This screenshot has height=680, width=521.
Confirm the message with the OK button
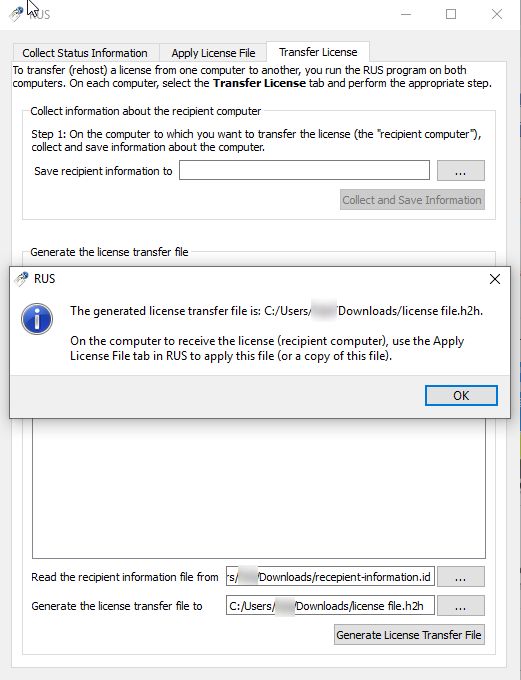[461, 396]
